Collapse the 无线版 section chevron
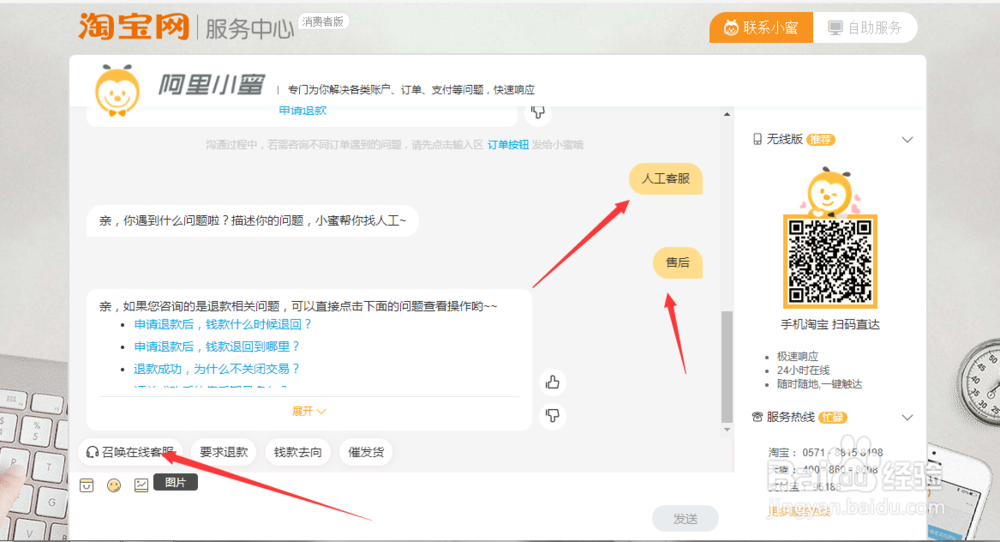This screenshot has height=542, width=1000. coord(907,140)
